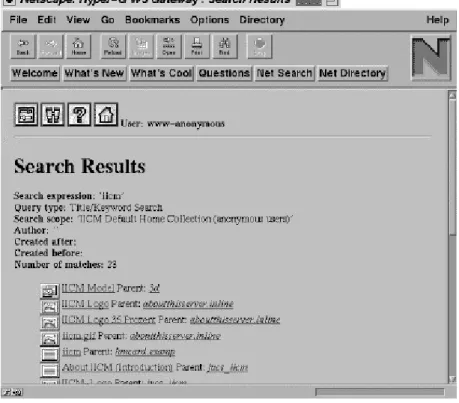The height and width of the screenshot is (403, 459).
Task: Open parent link in the IICM Logo row
Action: click(x=188, y=304)
